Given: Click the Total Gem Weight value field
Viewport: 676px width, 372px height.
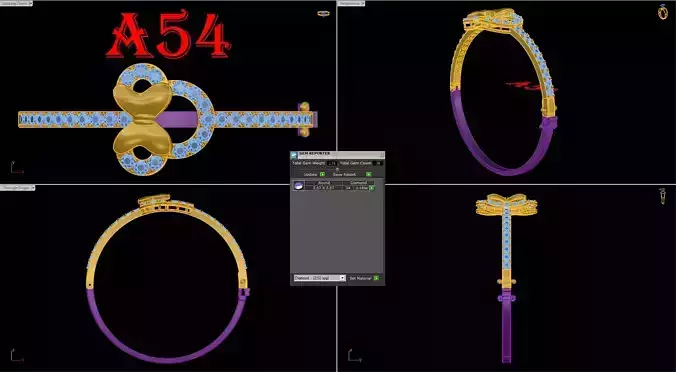Looking at the screenshot, I should pos(332,163).
